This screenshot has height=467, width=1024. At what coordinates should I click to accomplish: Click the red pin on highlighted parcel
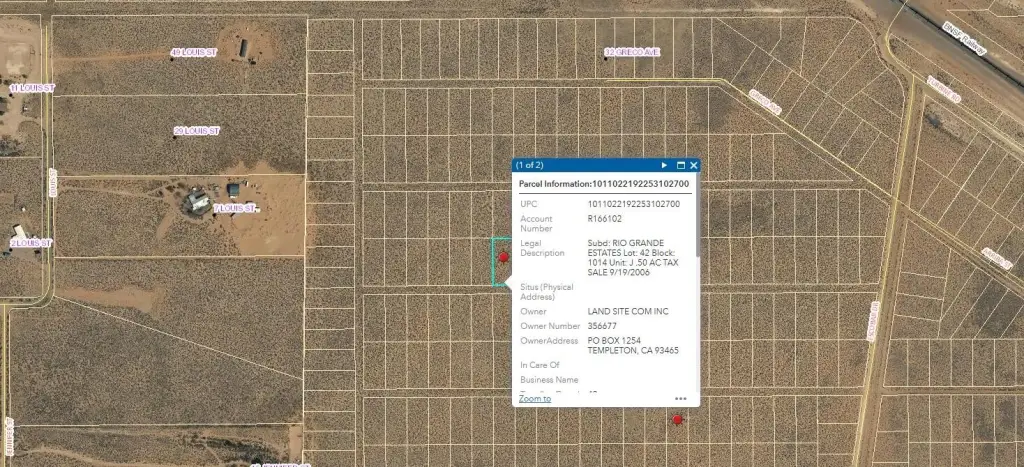[x=504, y=258]
